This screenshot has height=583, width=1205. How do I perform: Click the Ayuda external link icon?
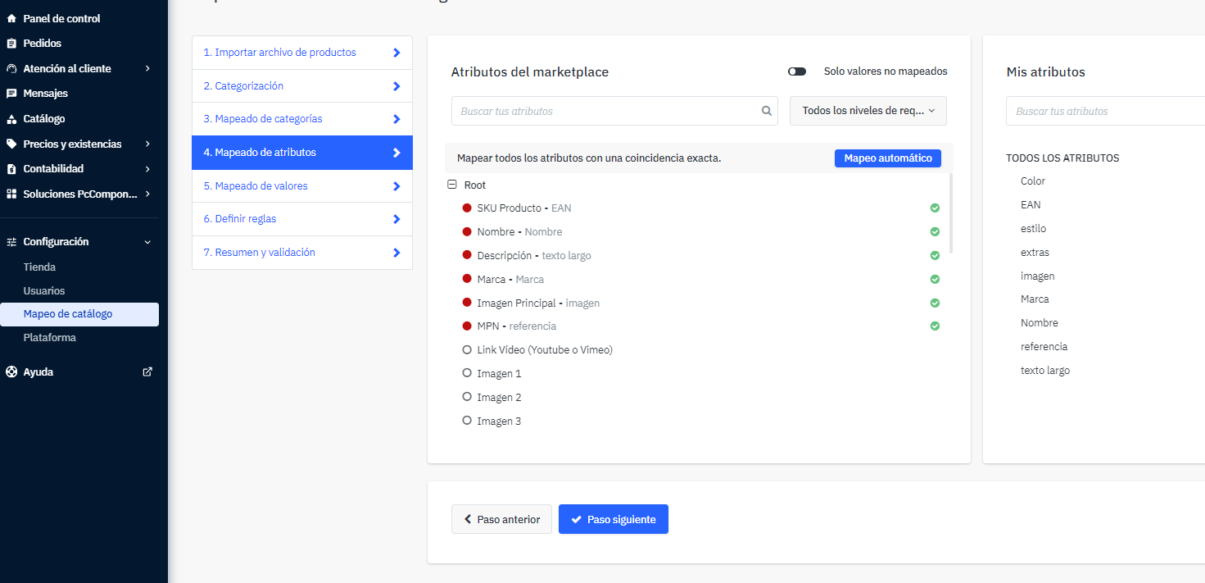pyautogui.click(x=147, y=372)
